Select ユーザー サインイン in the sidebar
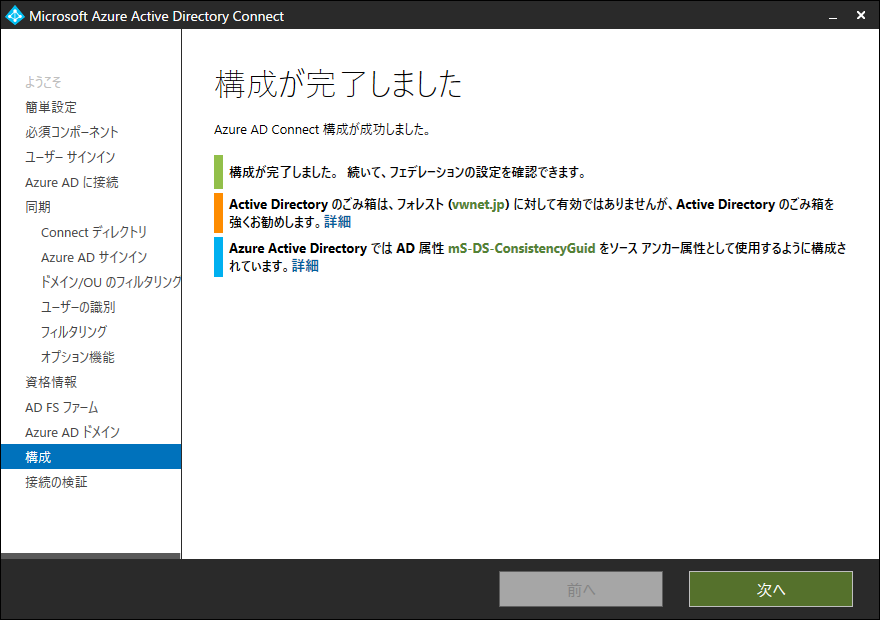 [x=70, y=157]
